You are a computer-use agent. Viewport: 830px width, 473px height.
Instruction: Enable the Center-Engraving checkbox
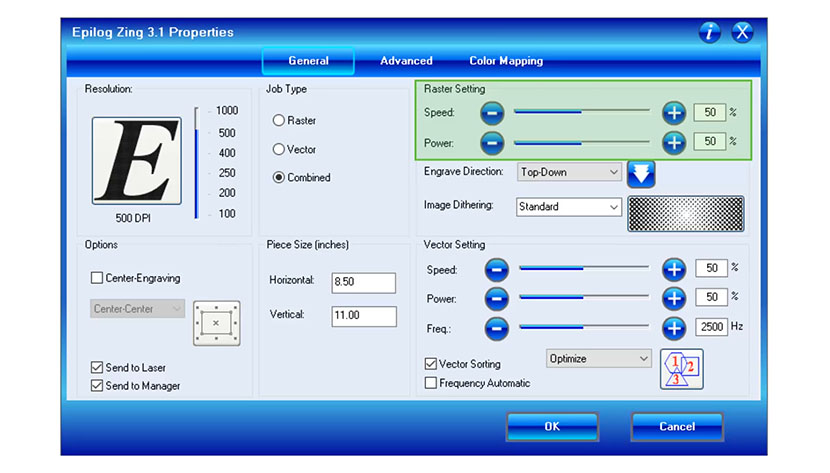click(97, 278)
